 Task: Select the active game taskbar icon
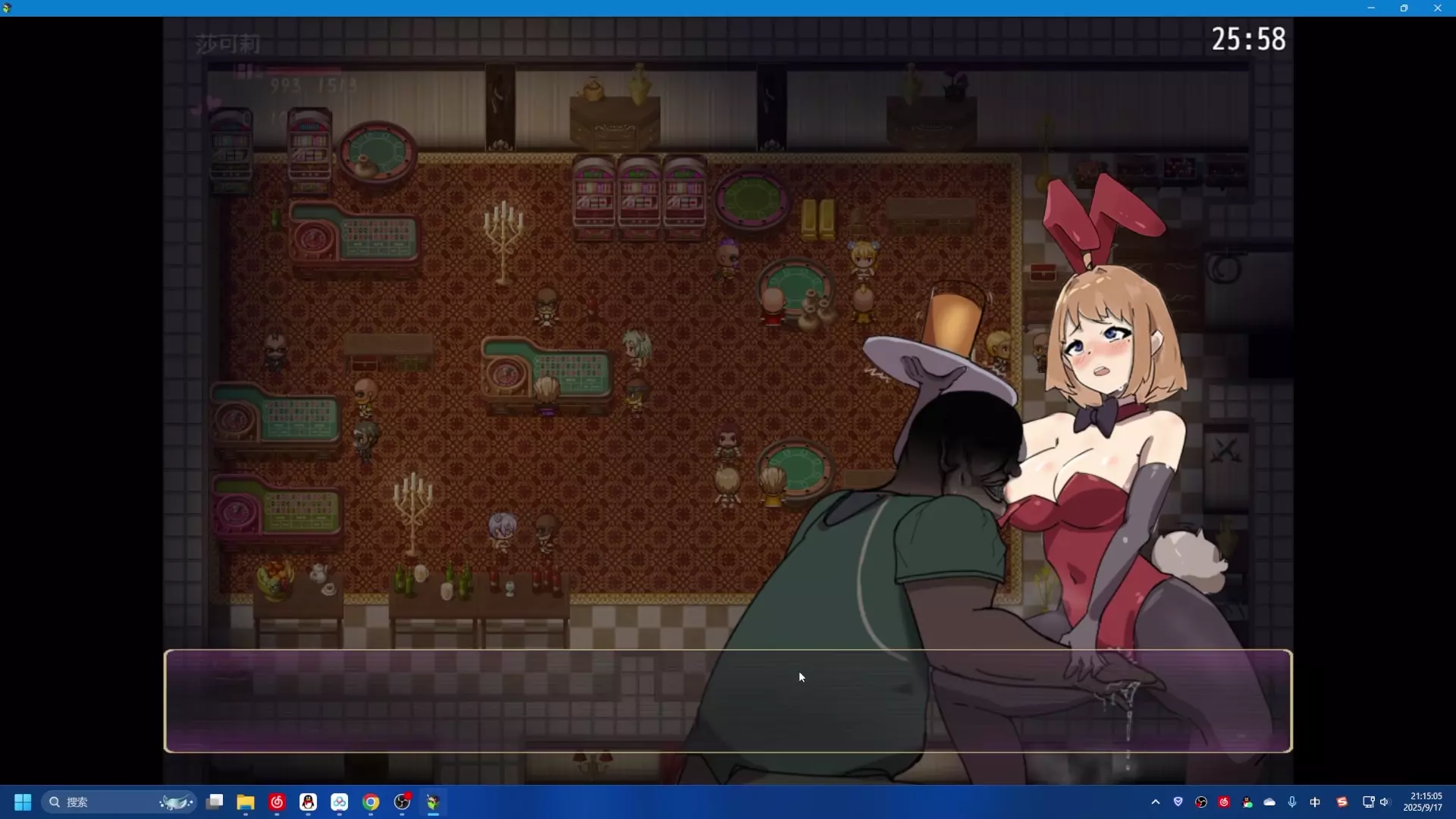point(433,802)
